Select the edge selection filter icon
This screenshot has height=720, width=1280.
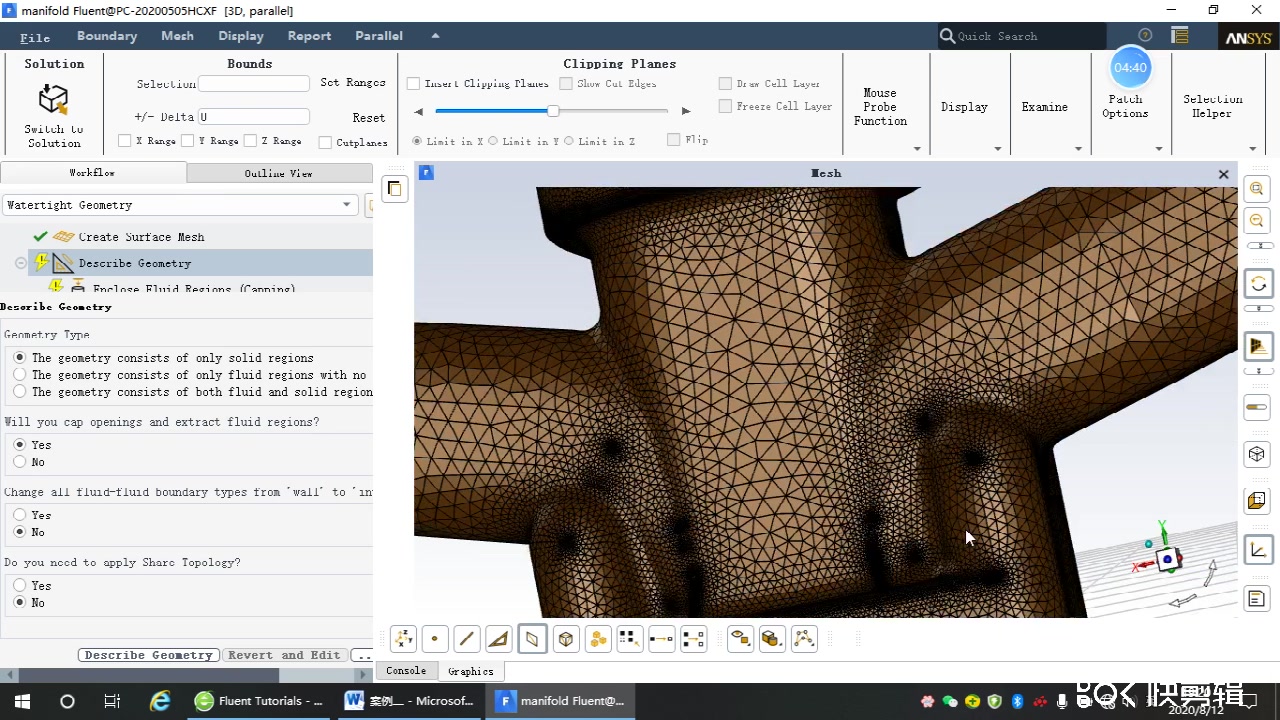click(466, 639)
